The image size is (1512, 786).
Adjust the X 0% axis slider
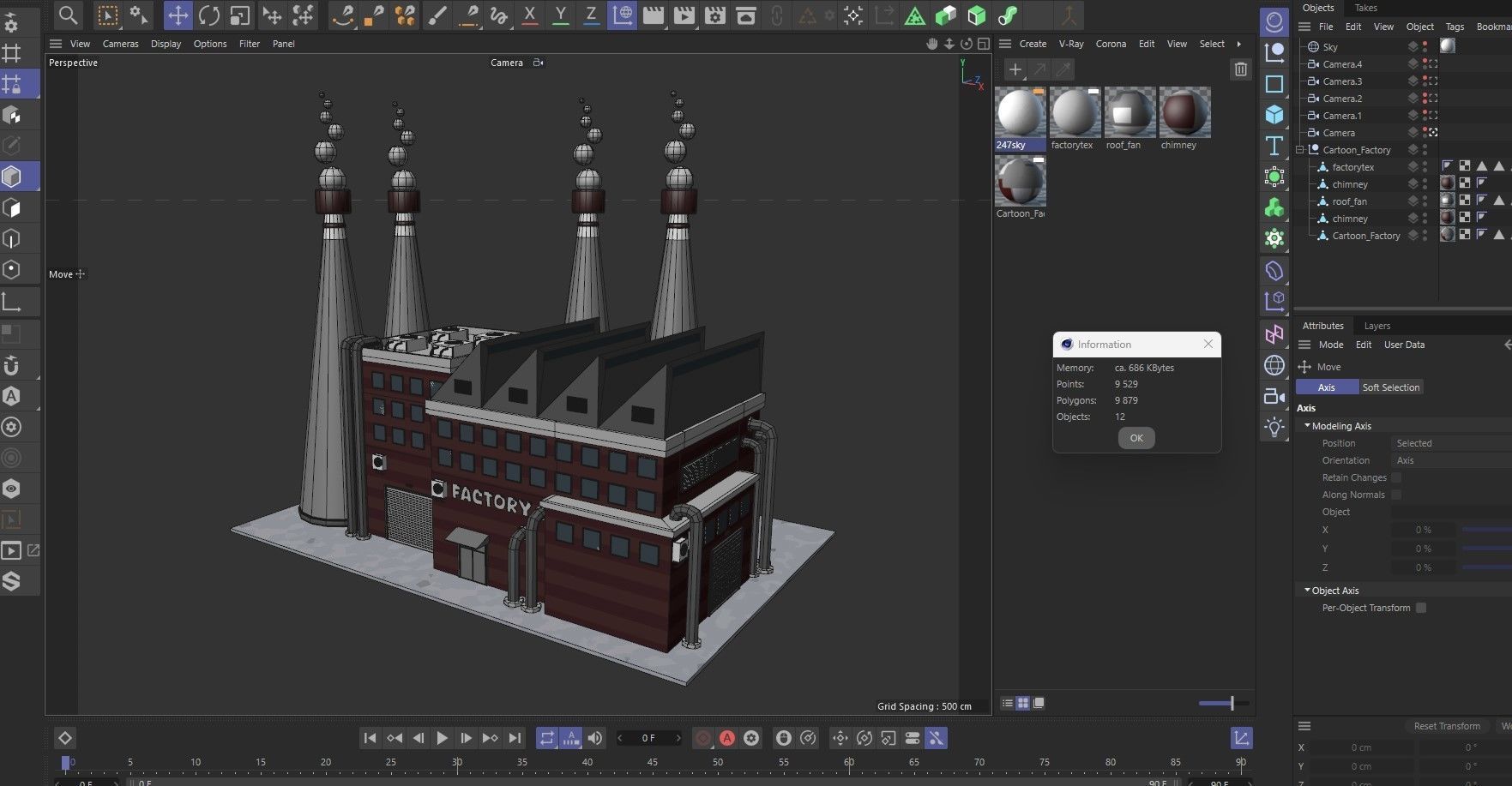click(x=1486, y=530)
